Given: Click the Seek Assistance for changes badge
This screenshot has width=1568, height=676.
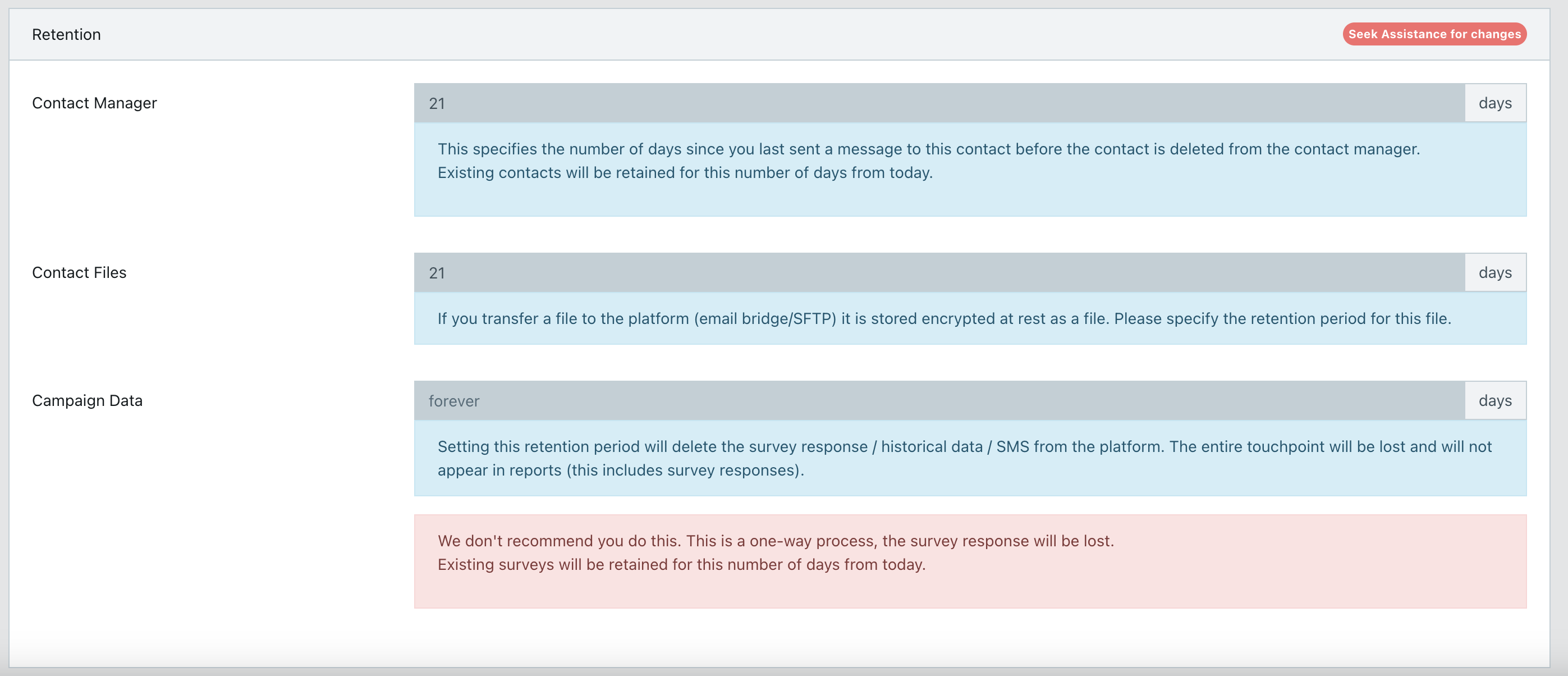Looking at the screenshot, I should click(1434, 34).
